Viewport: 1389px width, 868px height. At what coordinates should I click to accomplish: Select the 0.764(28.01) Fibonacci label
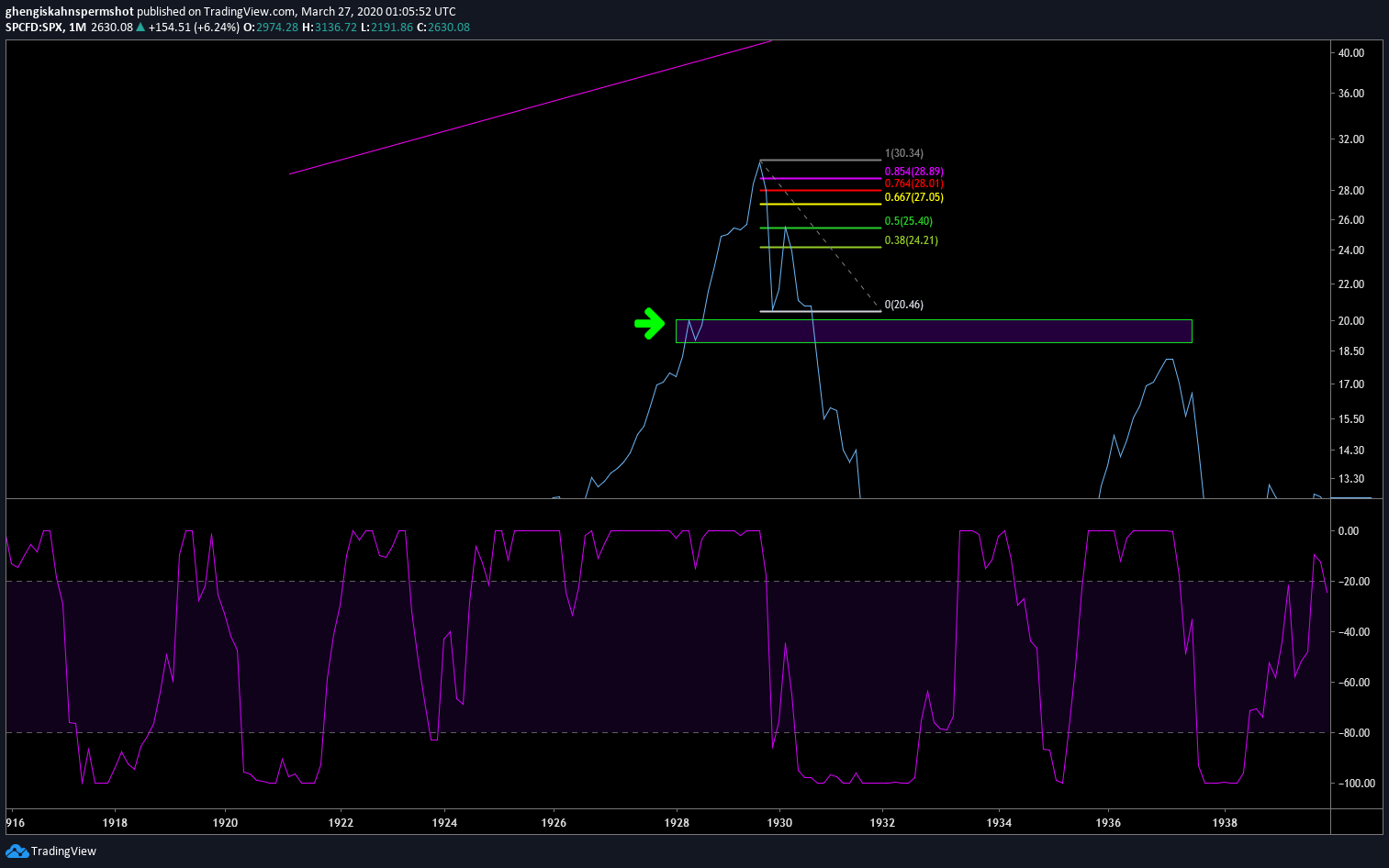[914, 184]
